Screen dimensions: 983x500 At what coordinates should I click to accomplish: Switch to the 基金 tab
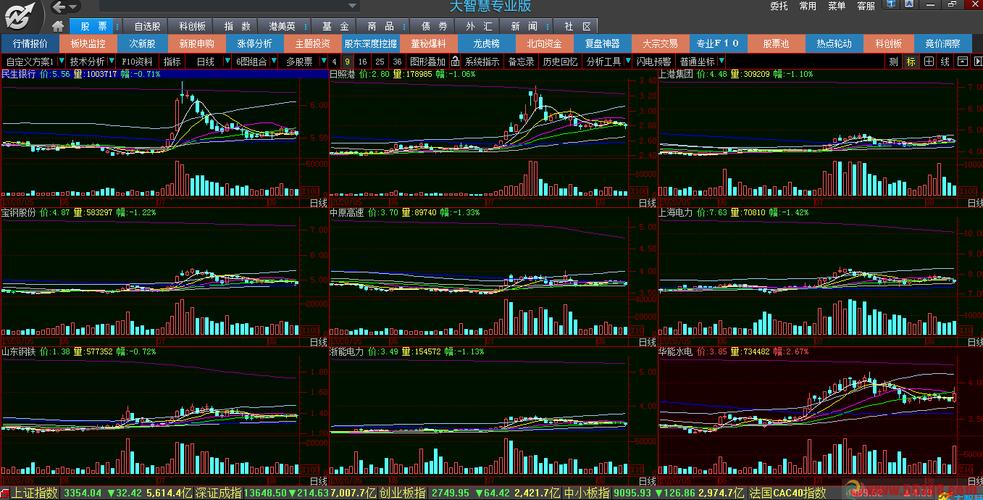coord(335,26)
